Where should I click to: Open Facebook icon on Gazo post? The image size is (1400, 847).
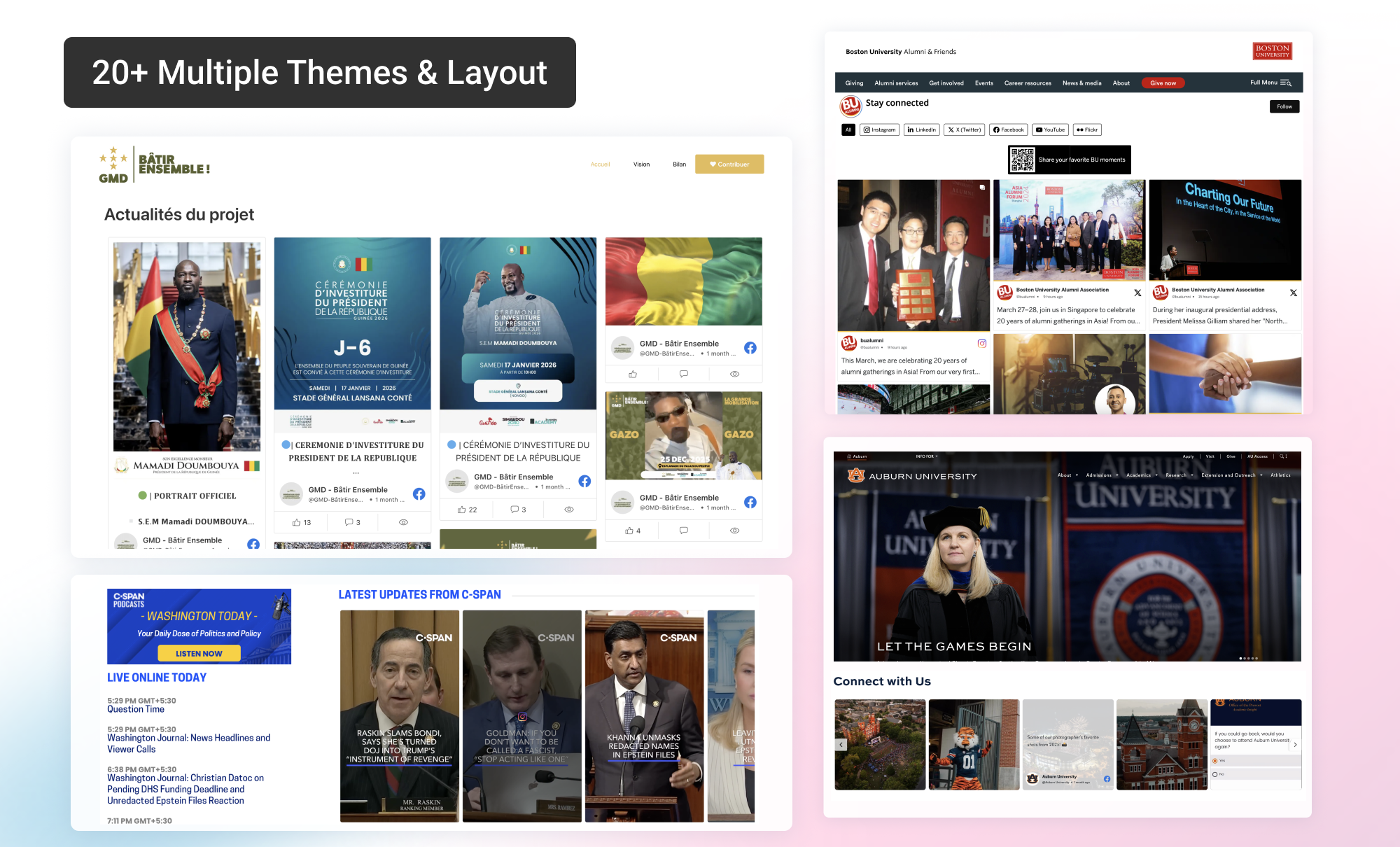(750, 502)
